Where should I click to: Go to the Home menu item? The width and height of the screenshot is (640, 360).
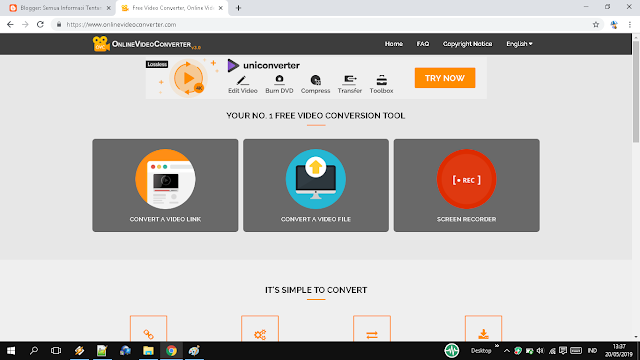pyautogui.click(x=393, y=44)
